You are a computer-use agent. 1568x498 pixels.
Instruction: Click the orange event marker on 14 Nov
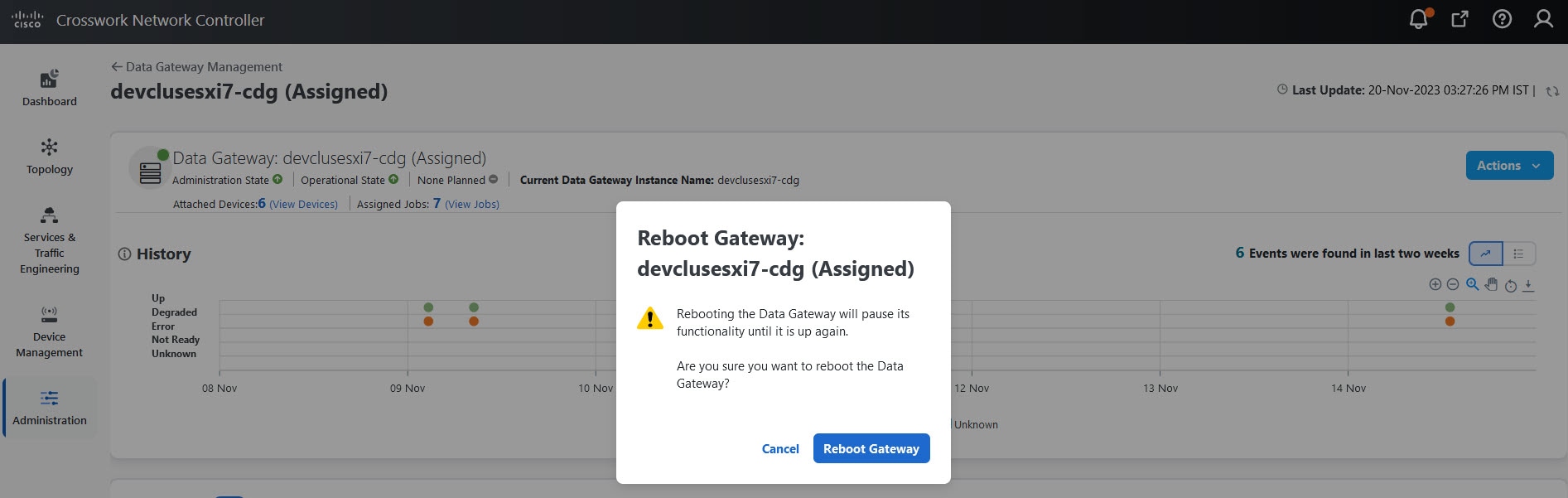click(x=1450, y=322)
